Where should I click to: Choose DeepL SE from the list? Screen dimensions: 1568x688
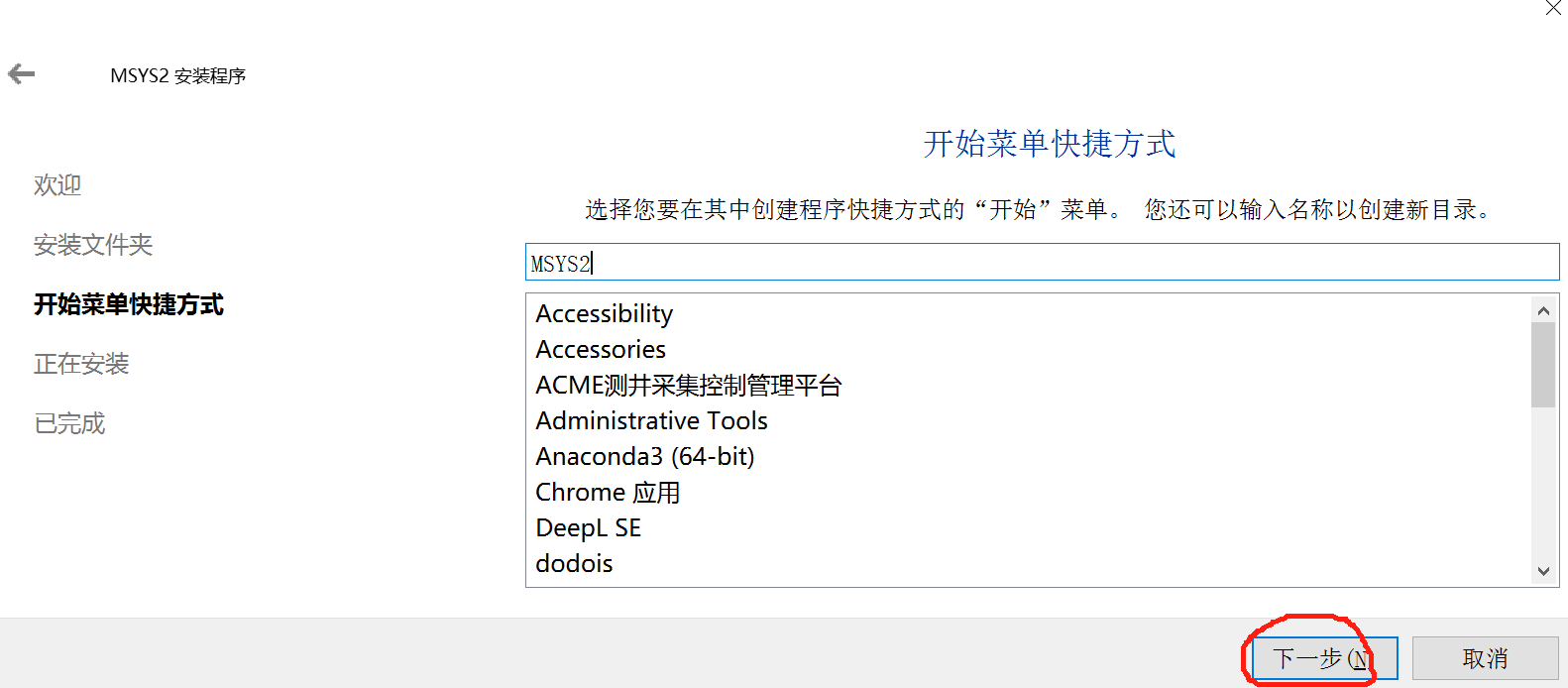[1028, 527]
